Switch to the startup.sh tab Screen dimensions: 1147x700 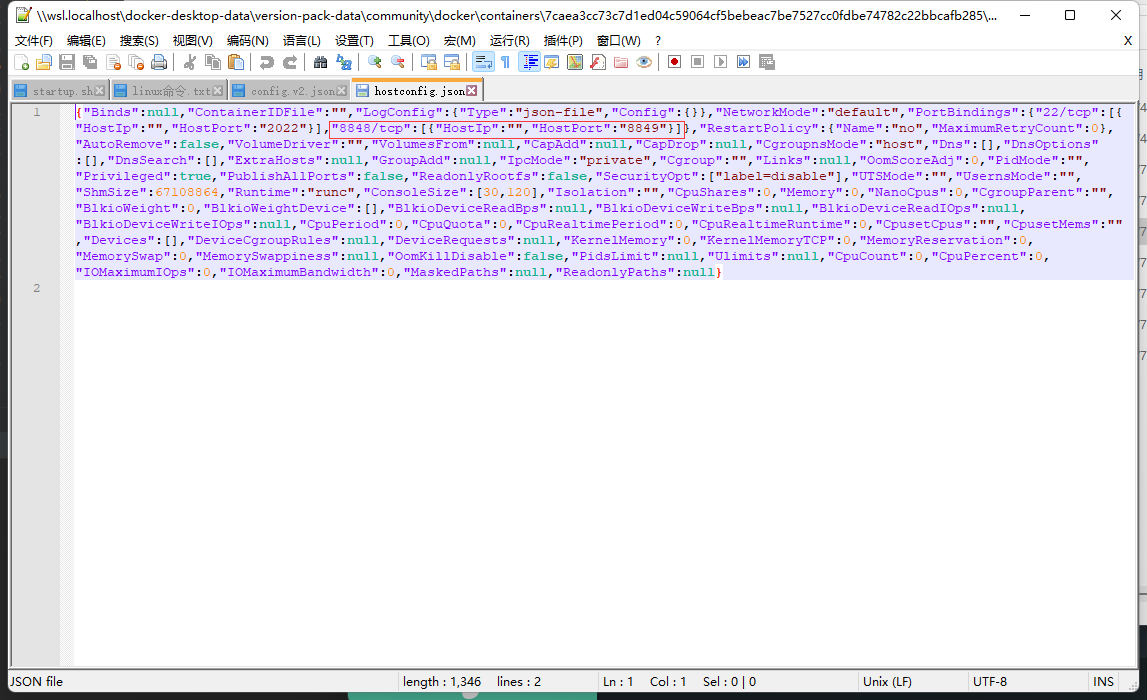[62, 91]
